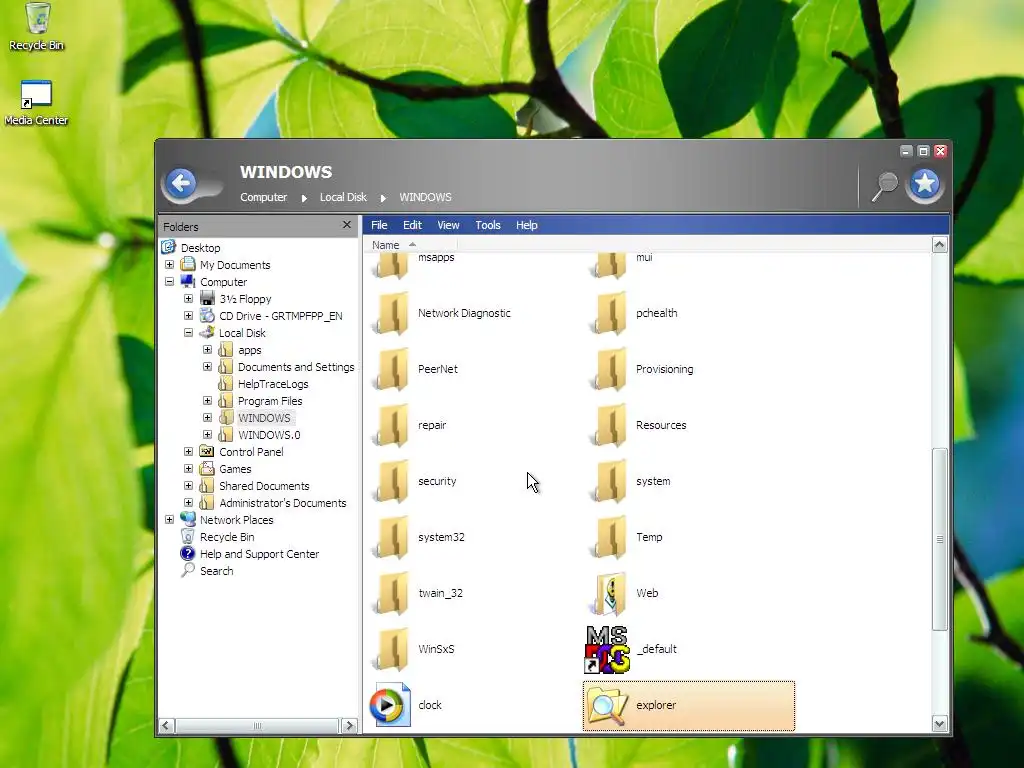Expand the WINDOWS.0 folder node
The height and width of the screenshot is (768, 1024).
(x=207, y=434)
